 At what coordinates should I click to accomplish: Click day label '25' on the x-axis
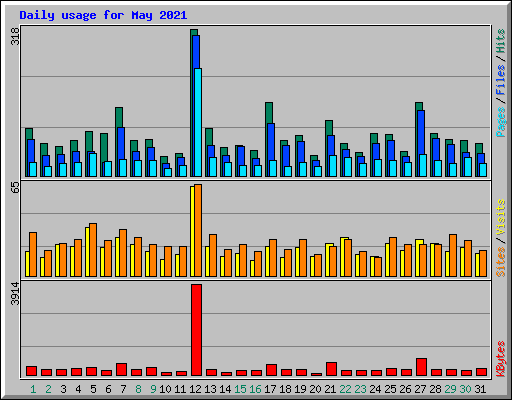click(x=390, y=389)
